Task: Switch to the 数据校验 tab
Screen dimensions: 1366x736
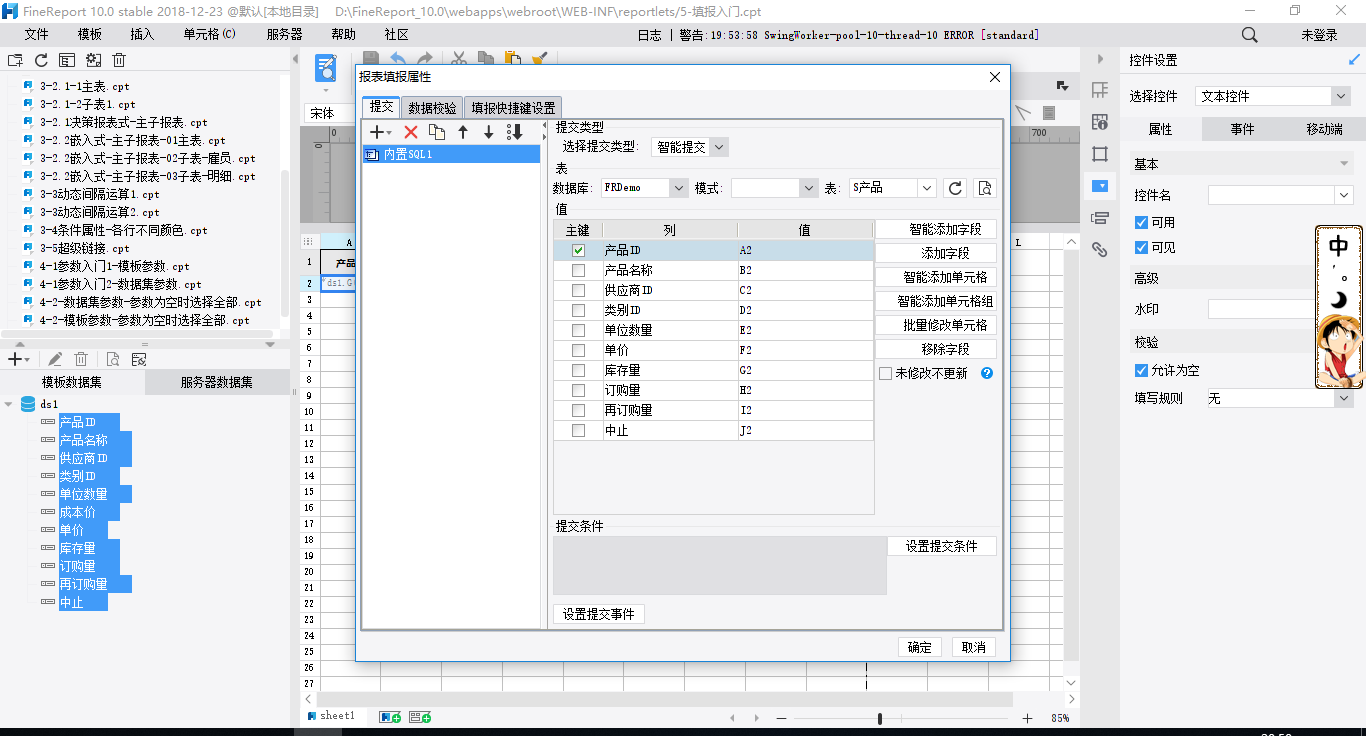Action: pyautogui.click(x=432, y=108)
